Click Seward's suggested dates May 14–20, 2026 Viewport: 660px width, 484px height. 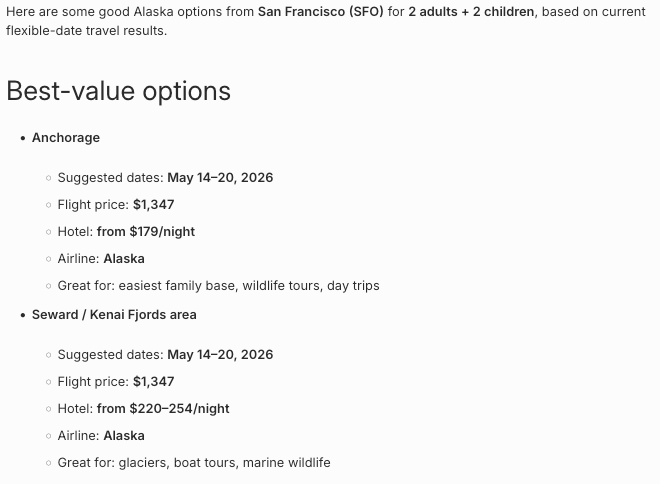click(x=220, y=355)
